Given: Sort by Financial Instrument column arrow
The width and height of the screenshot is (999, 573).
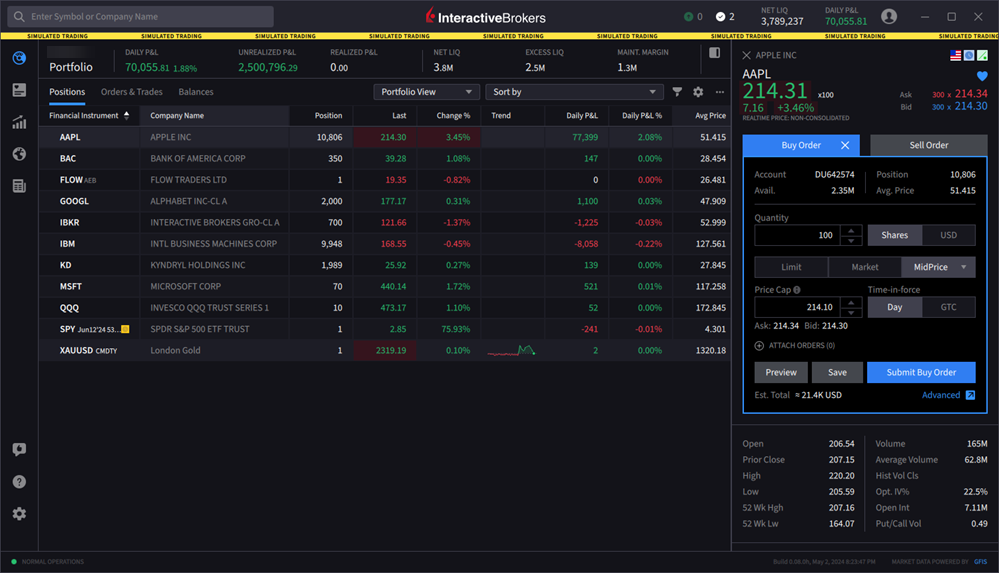Looking at the screenshot, I should coord(126,115).
